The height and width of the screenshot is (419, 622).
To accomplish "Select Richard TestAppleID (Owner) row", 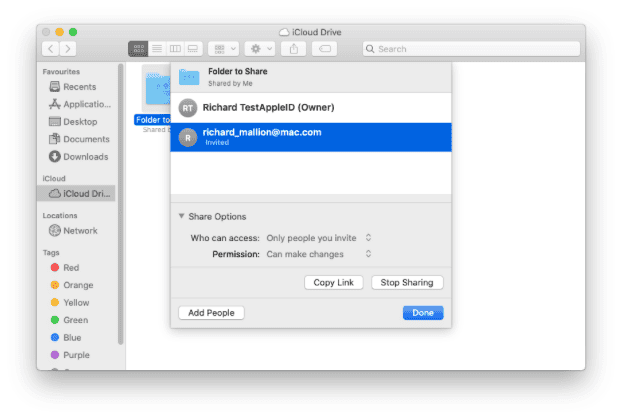I will 311,108.
